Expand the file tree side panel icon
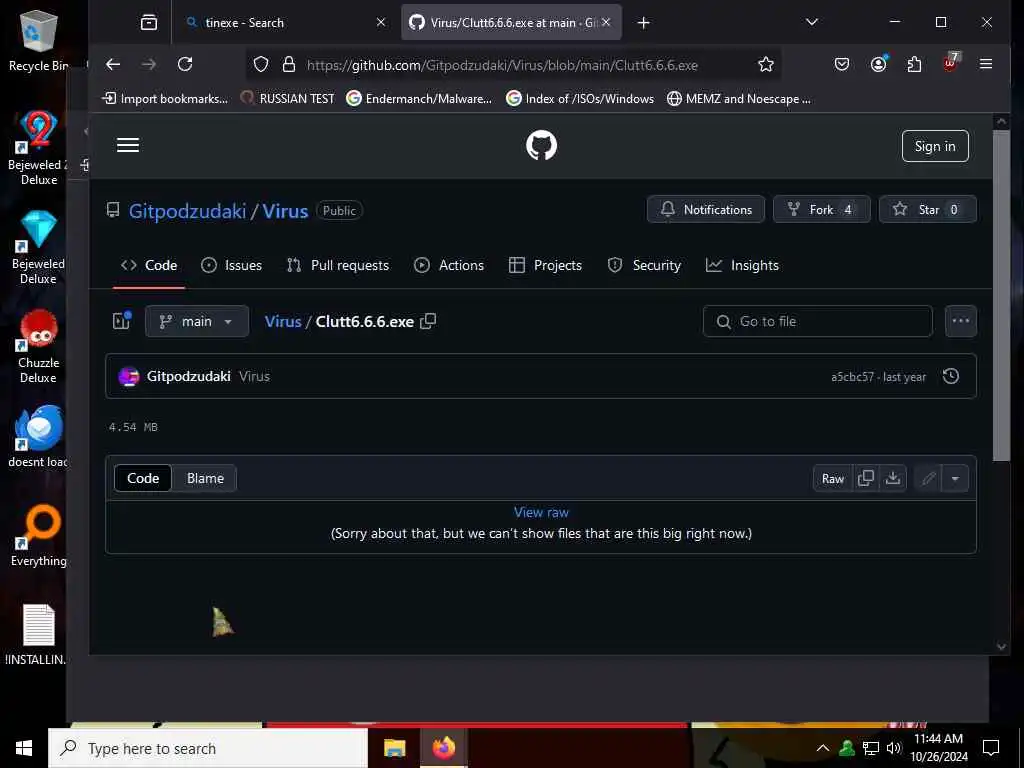The width and height of the screenshot is (1024, 768). coord(122,321)
